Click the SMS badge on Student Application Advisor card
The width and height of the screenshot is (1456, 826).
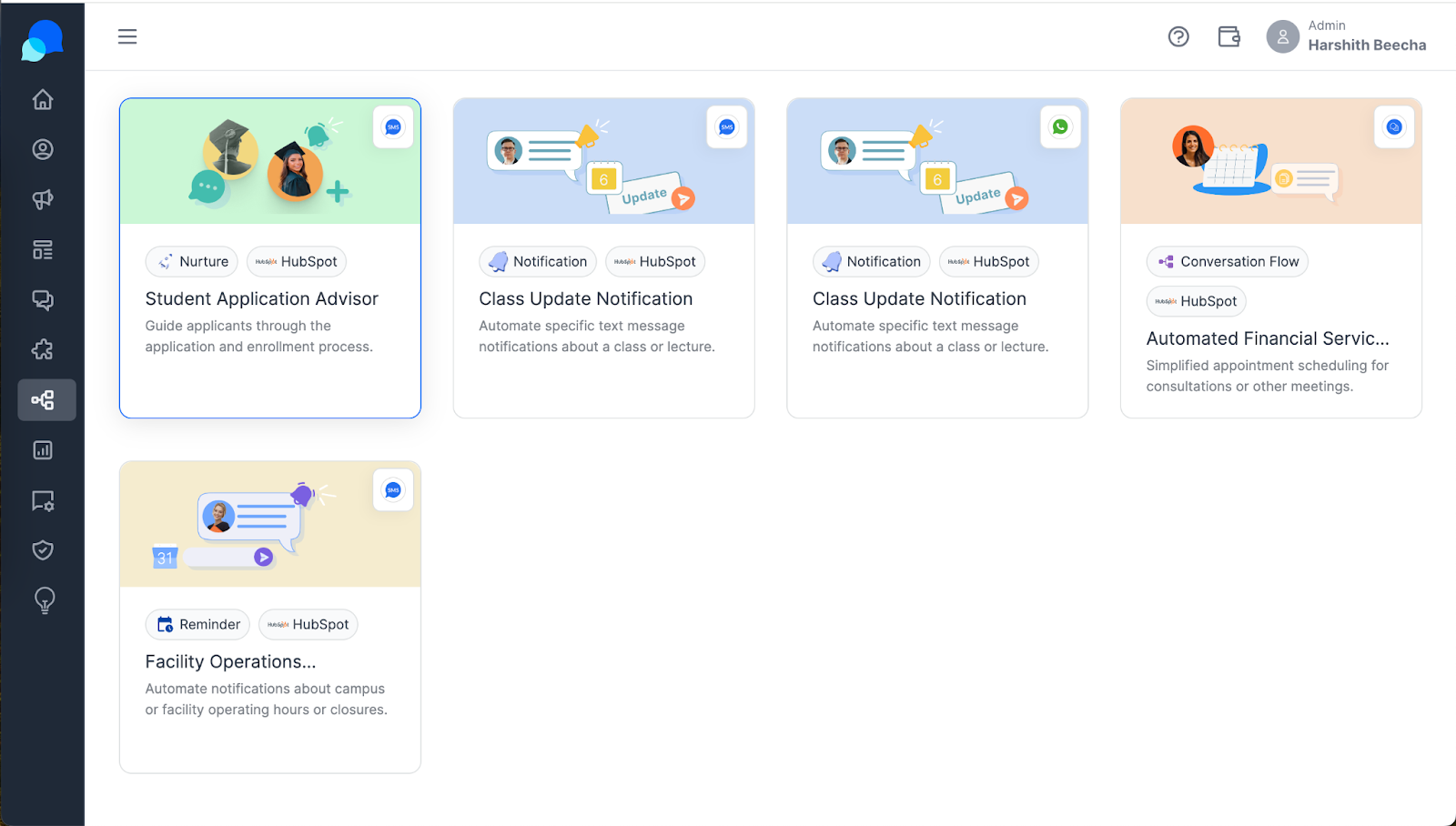393,127
